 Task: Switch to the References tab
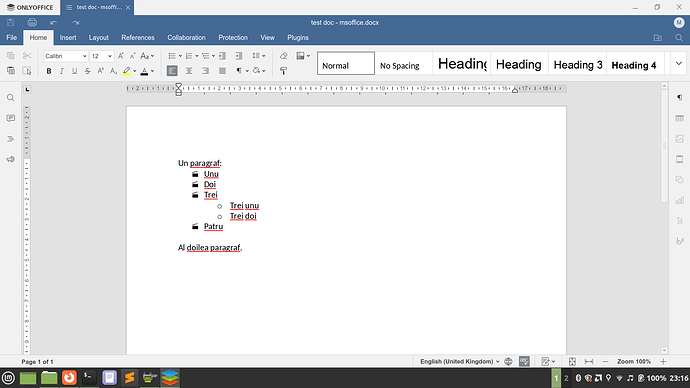click(x=138, y=38)
